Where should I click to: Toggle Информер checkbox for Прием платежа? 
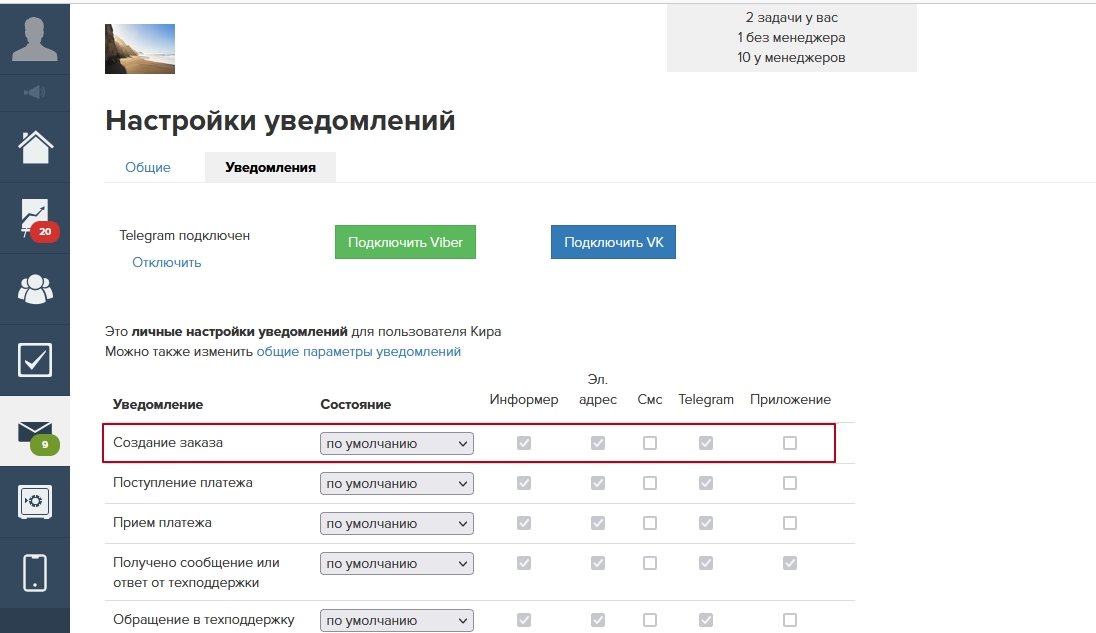524,523
